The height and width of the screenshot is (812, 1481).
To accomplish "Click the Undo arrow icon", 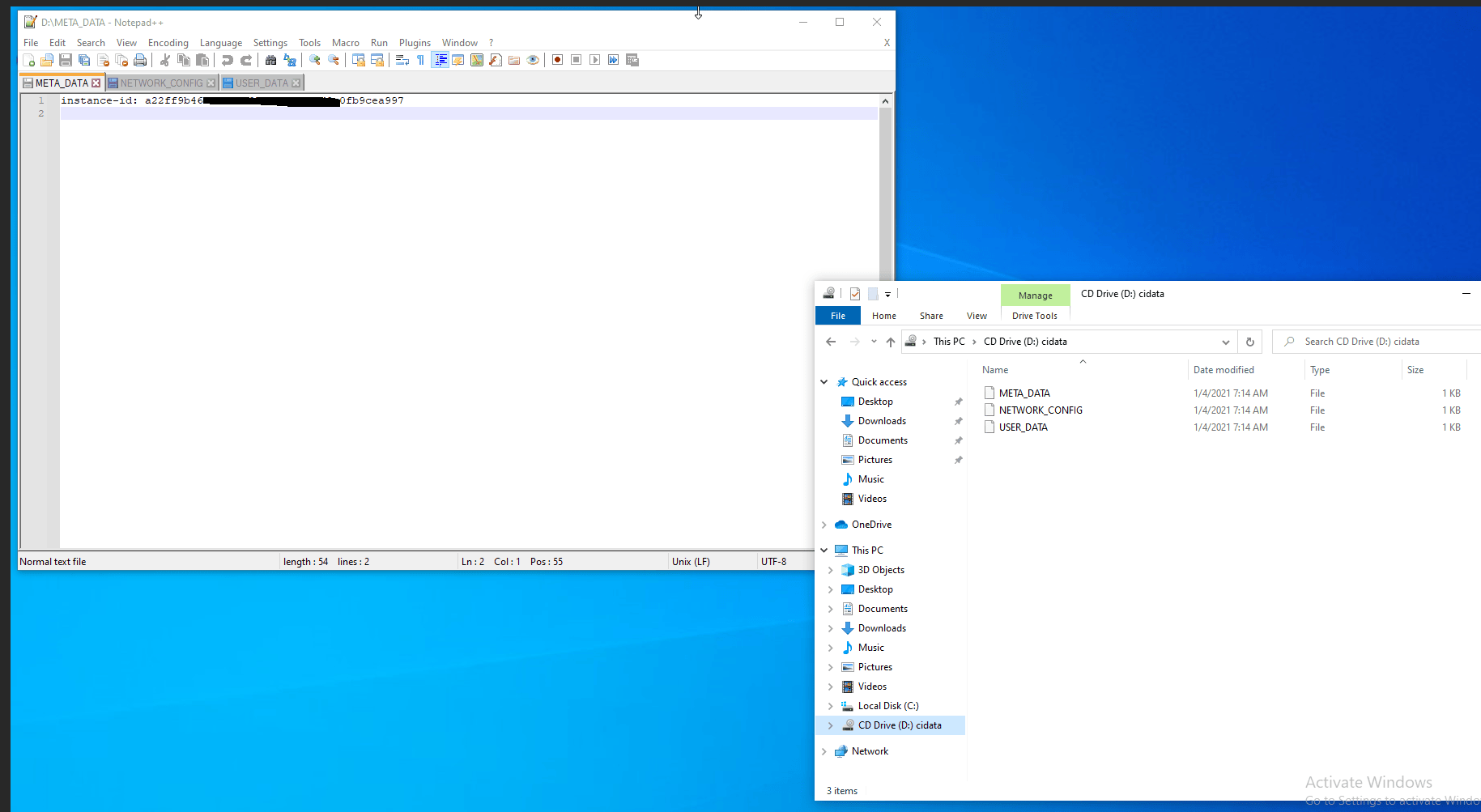I will coord(228,60).
